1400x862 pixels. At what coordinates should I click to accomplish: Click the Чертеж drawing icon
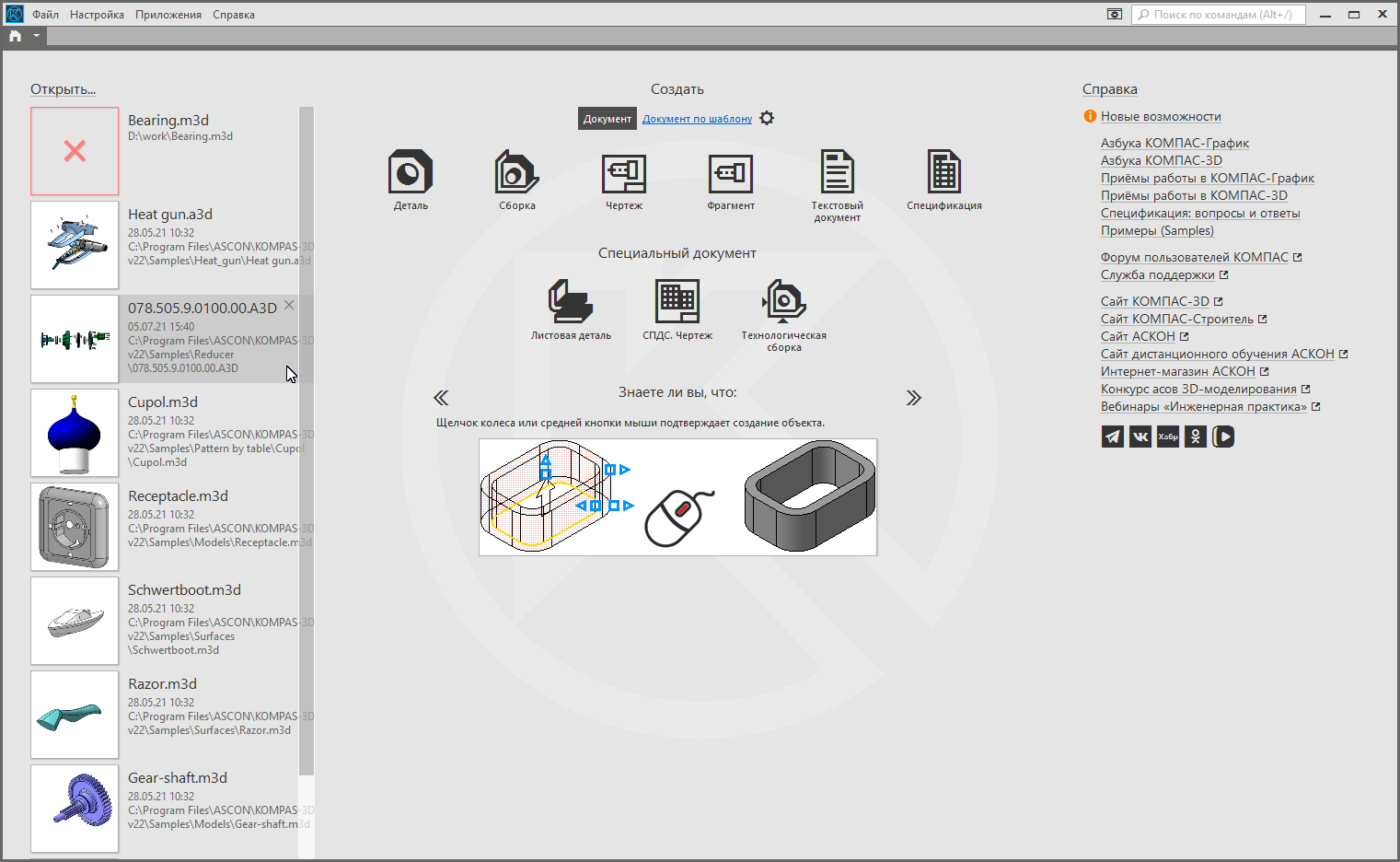[x=623, y=174]
